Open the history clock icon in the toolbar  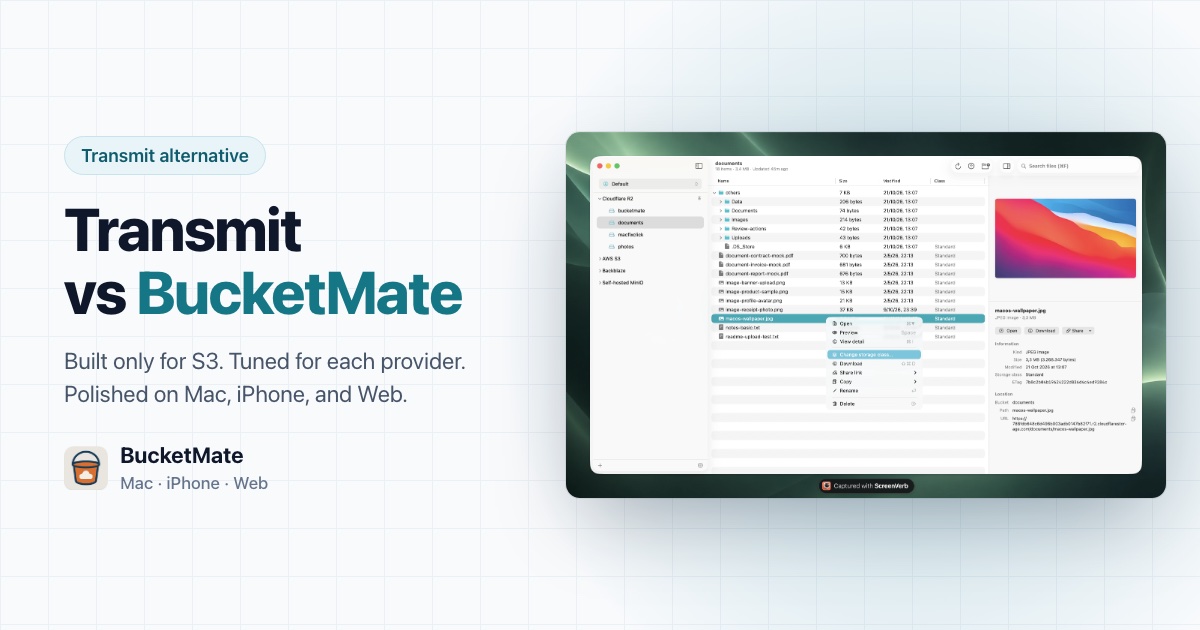click(971, 166)
